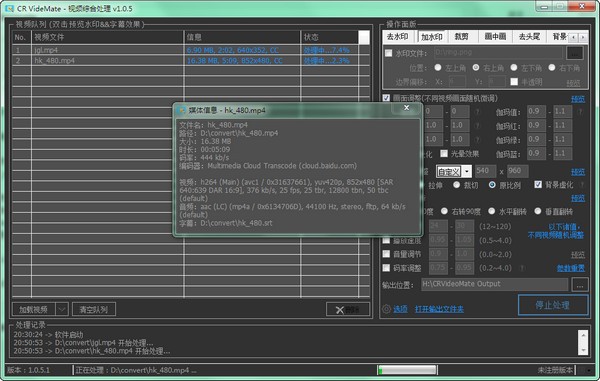600x381 pixels.
Task: Browse for watermark file with ... button
Action: click(x=575, y=53)
